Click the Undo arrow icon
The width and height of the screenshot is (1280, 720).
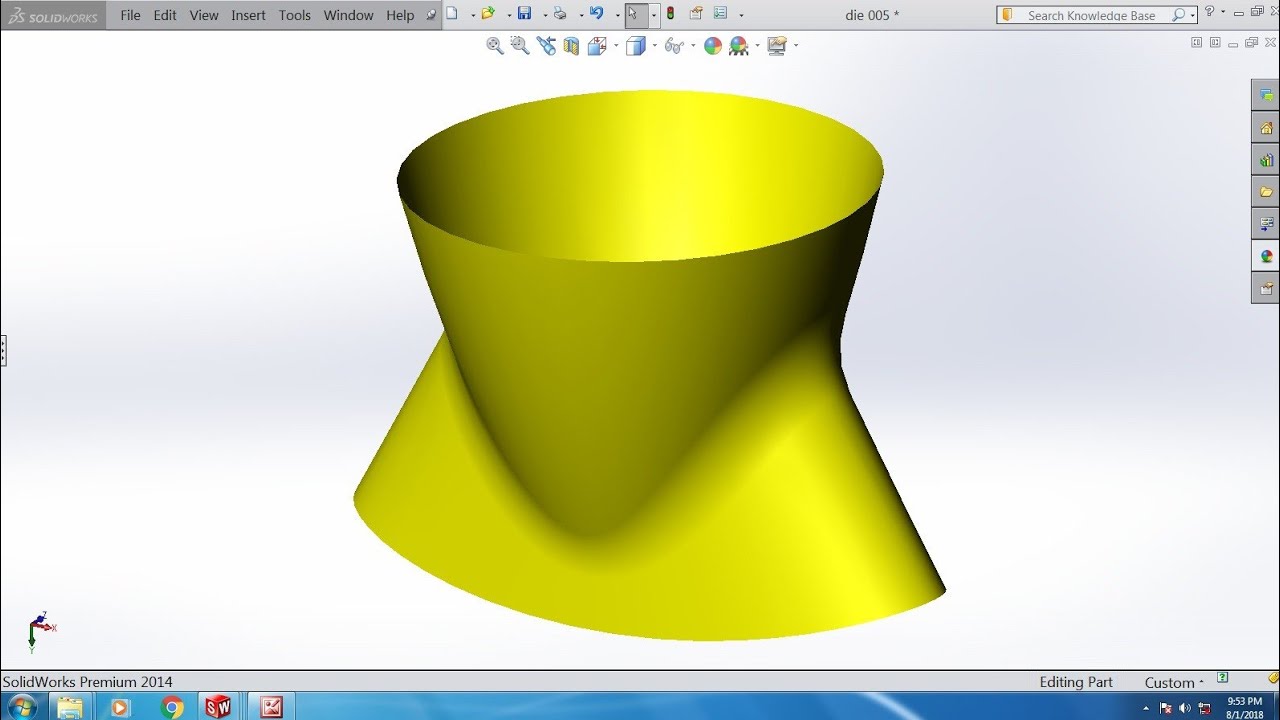click(x=597, y=14)
